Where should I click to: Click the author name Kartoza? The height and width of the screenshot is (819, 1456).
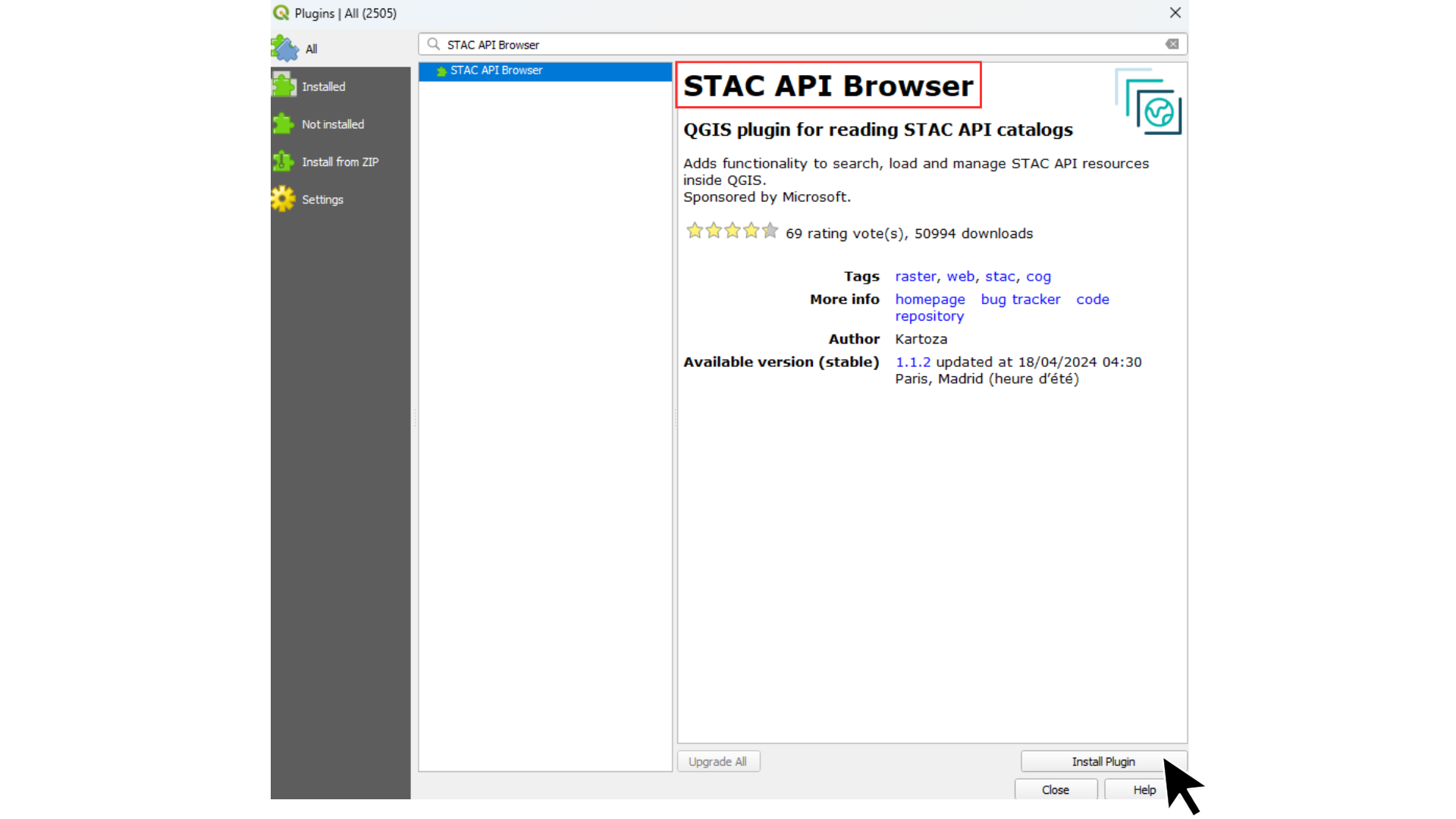click(x=921, y=340)
